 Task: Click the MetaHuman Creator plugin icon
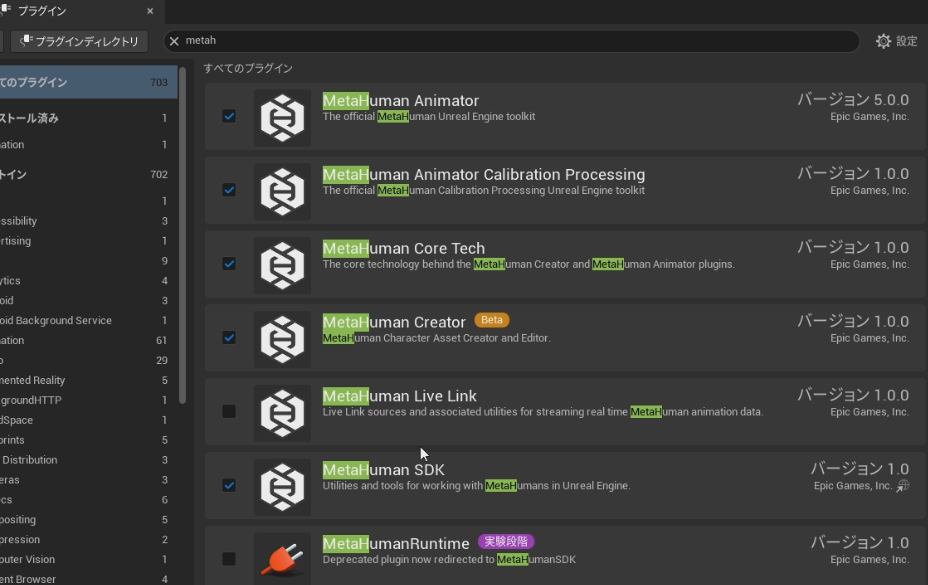(x=282, y=339)
